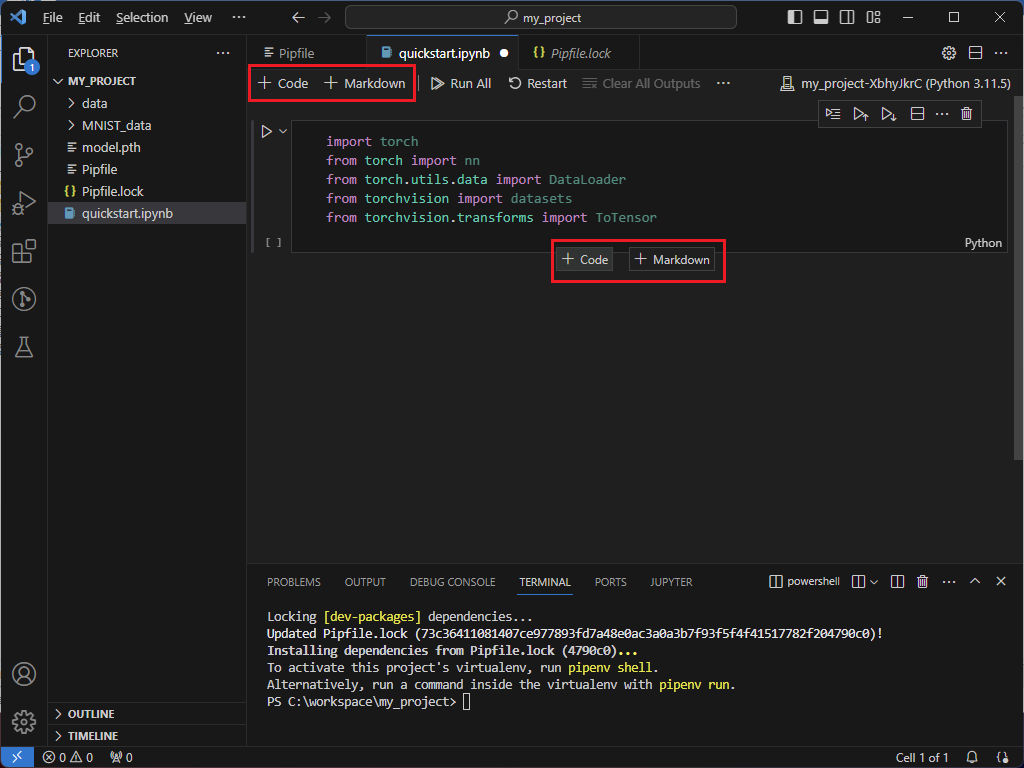The width and height of the screenshot is (1024, 768).
Task: Insert Code cell below the first cell
Action: (585, 260)
